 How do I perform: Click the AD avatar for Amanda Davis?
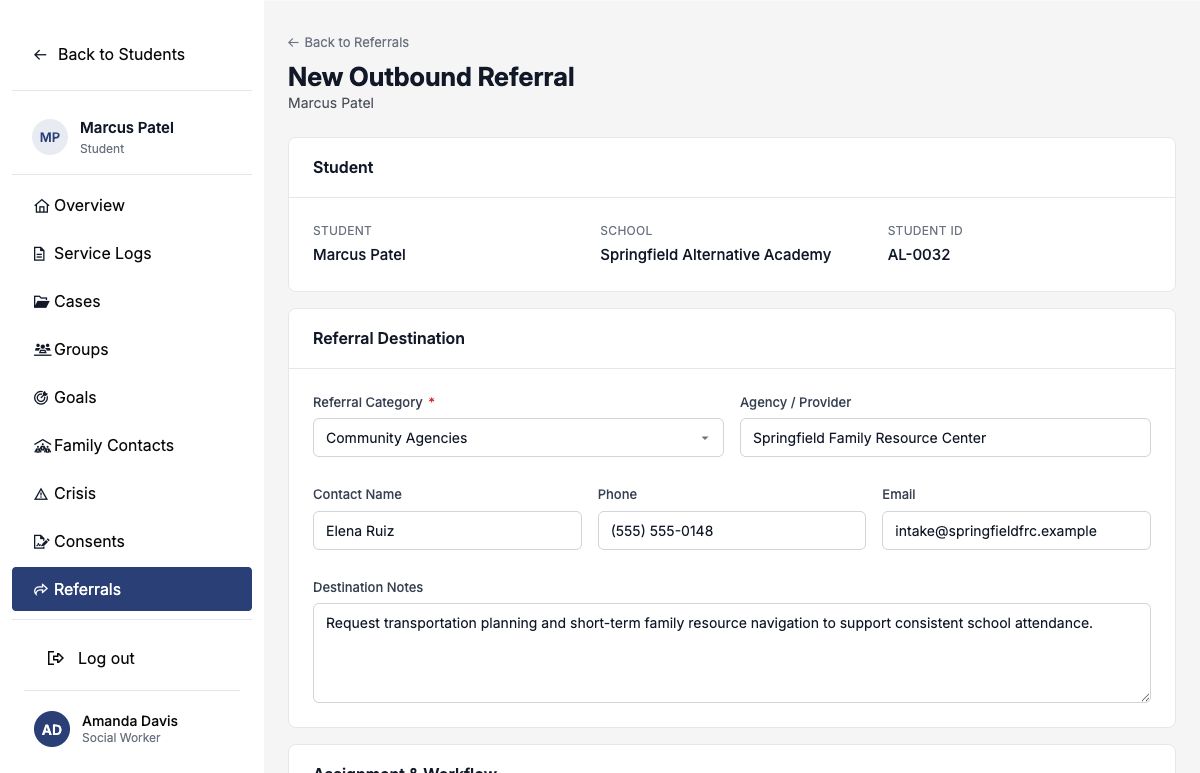point(52,729)
